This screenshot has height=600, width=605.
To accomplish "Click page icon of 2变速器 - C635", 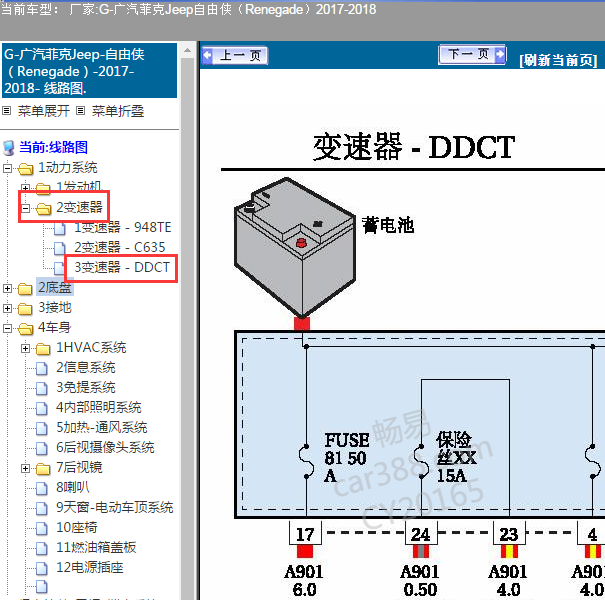I will (x=59, y=248).
